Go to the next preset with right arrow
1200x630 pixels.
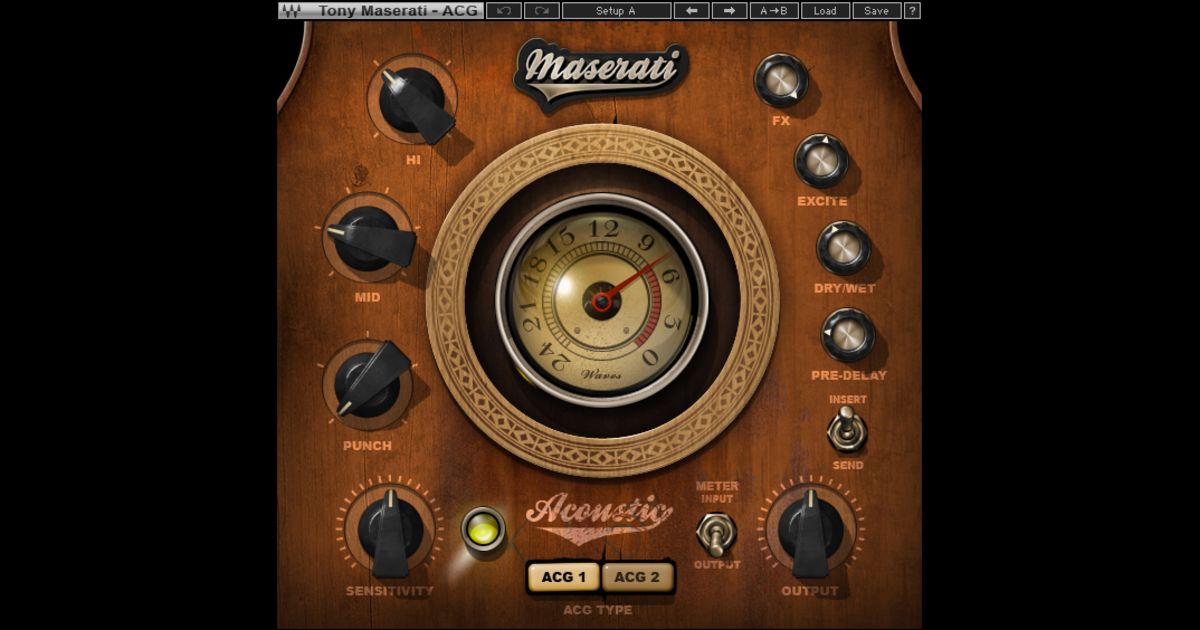729,11
